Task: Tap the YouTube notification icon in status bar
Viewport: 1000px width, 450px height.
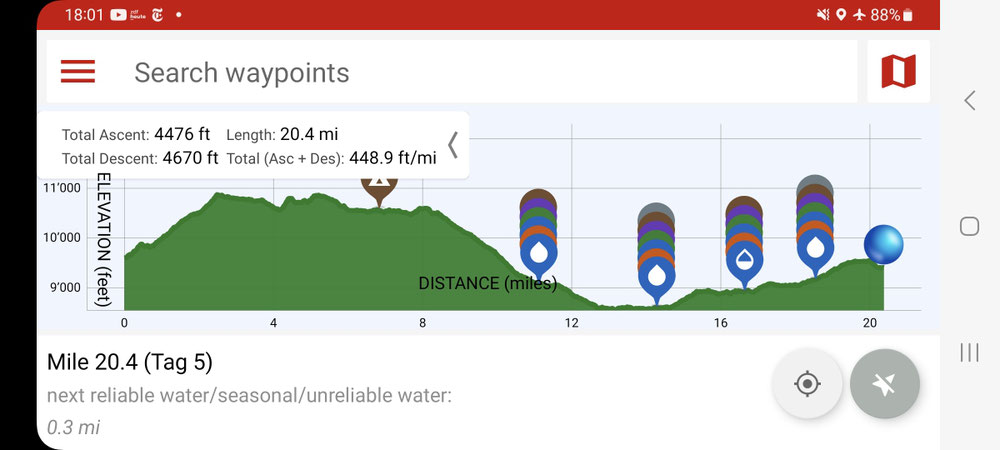Action: tap(118, 15)
